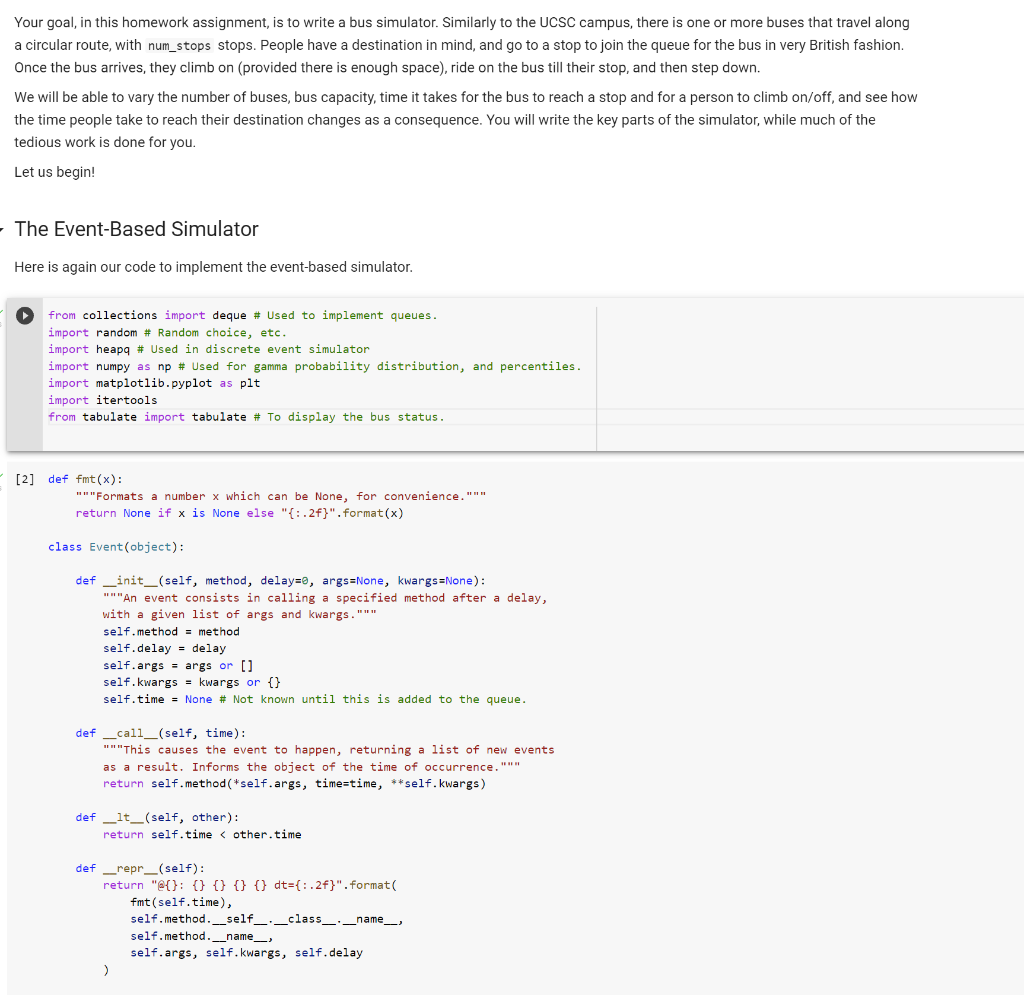Click the text "Let us begin!"

(55, 172)
